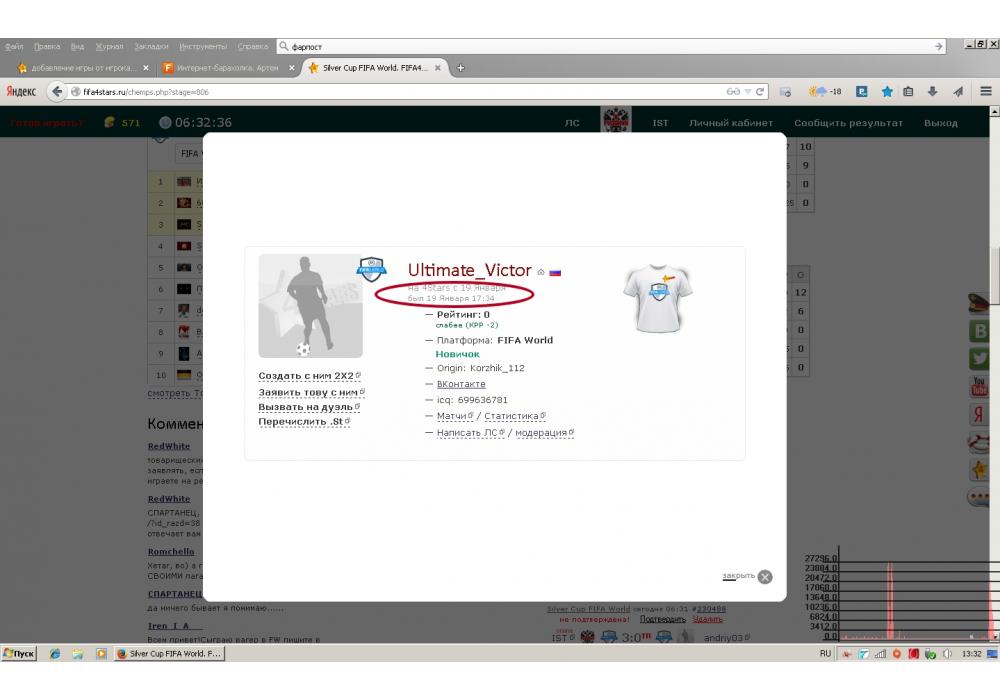Click the white T-shirt image in profile
The height and width of the screenshot is (700, 1000).
coord(658,298)
